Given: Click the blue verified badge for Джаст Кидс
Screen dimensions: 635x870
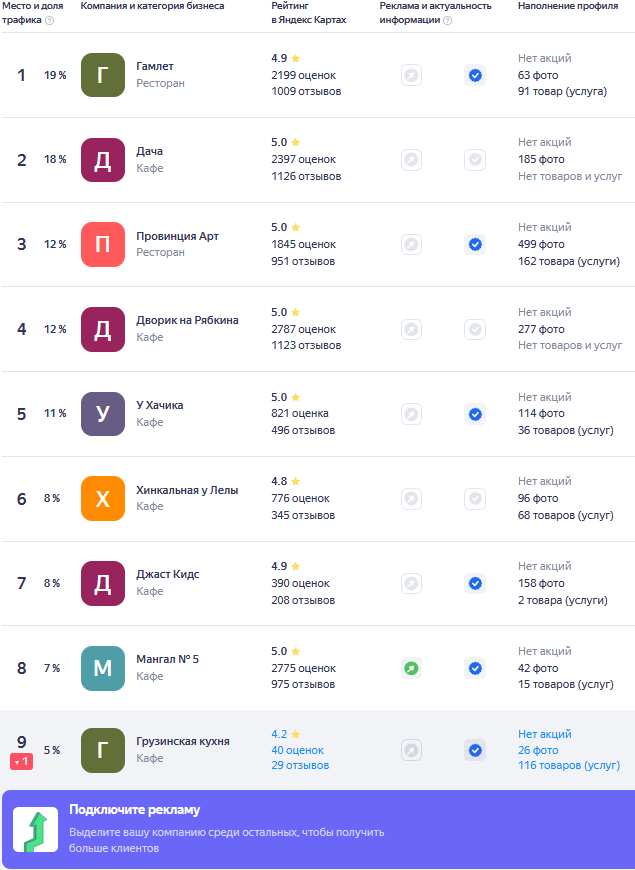Looking at the screenshot, I should [x=475, y=583].
